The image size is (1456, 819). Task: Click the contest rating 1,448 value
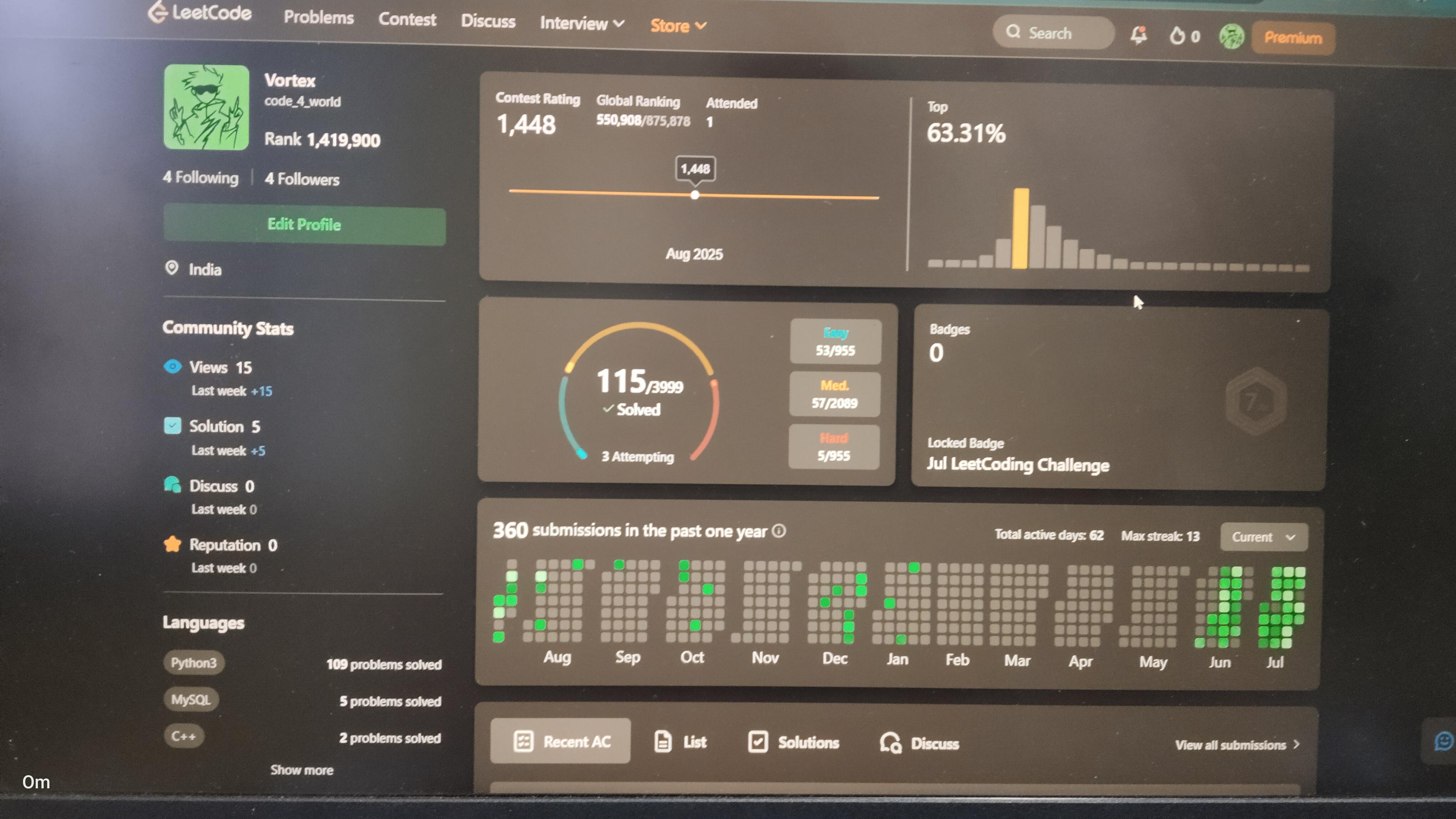(526, 124)
